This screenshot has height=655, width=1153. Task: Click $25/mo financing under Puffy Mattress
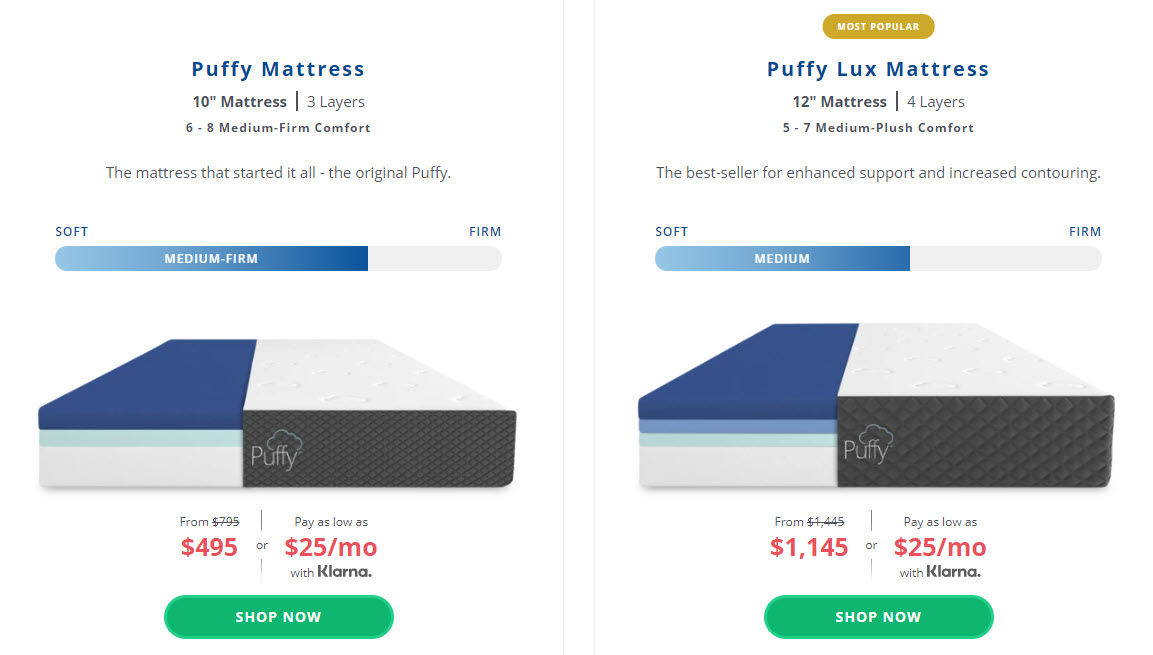pyautogui.click(x=331, y=547)
